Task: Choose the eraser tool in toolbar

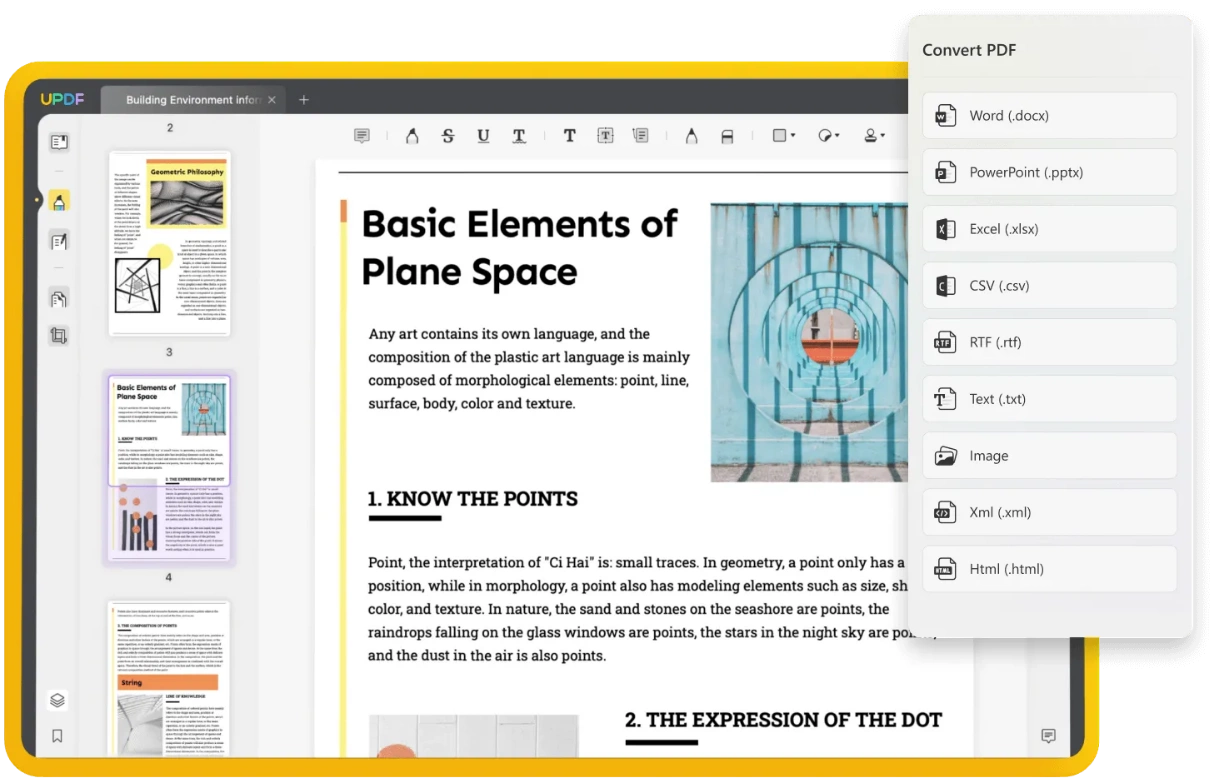Action: point(727,136)
